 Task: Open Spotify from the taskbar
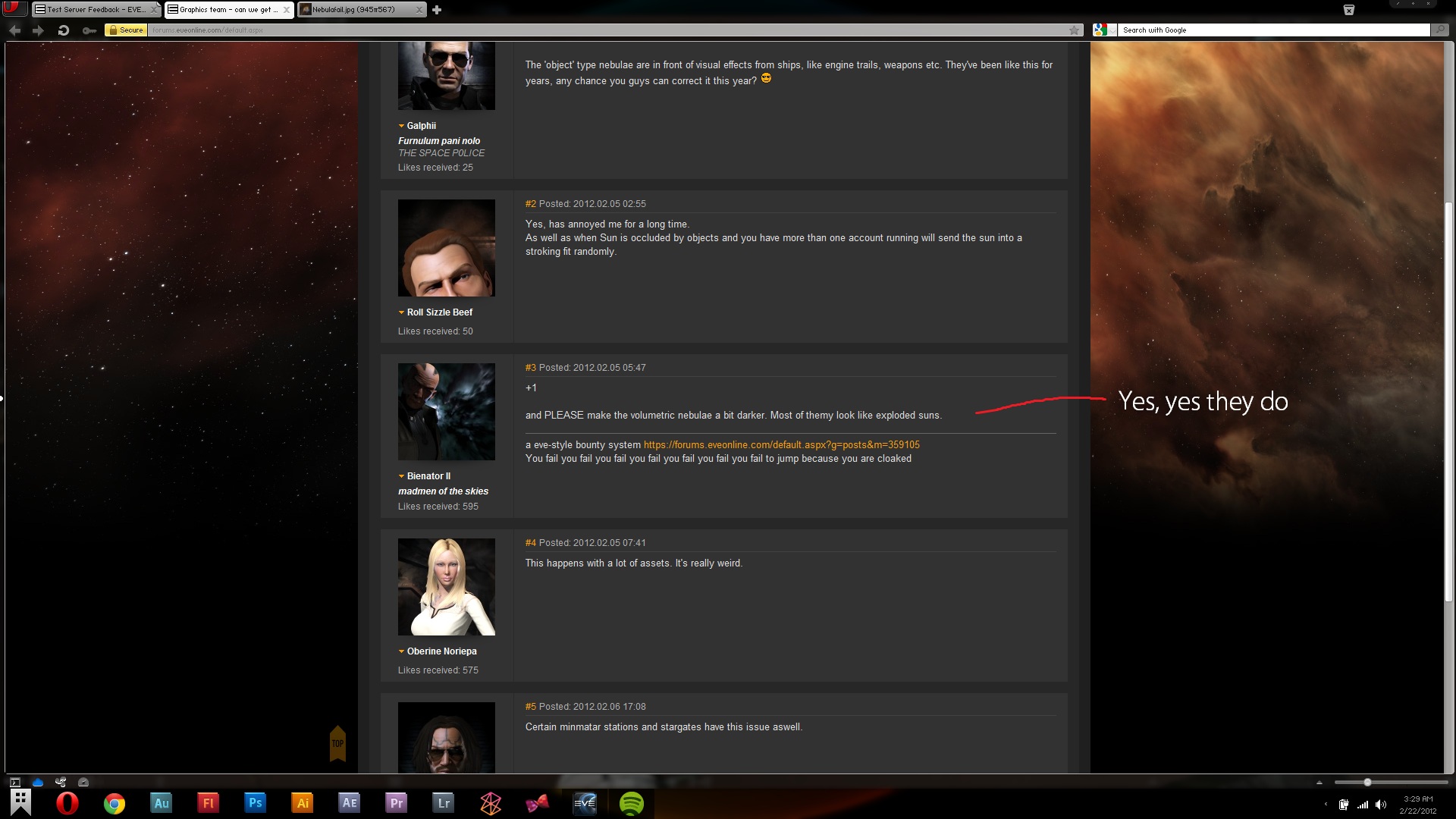tap(631, 802)
